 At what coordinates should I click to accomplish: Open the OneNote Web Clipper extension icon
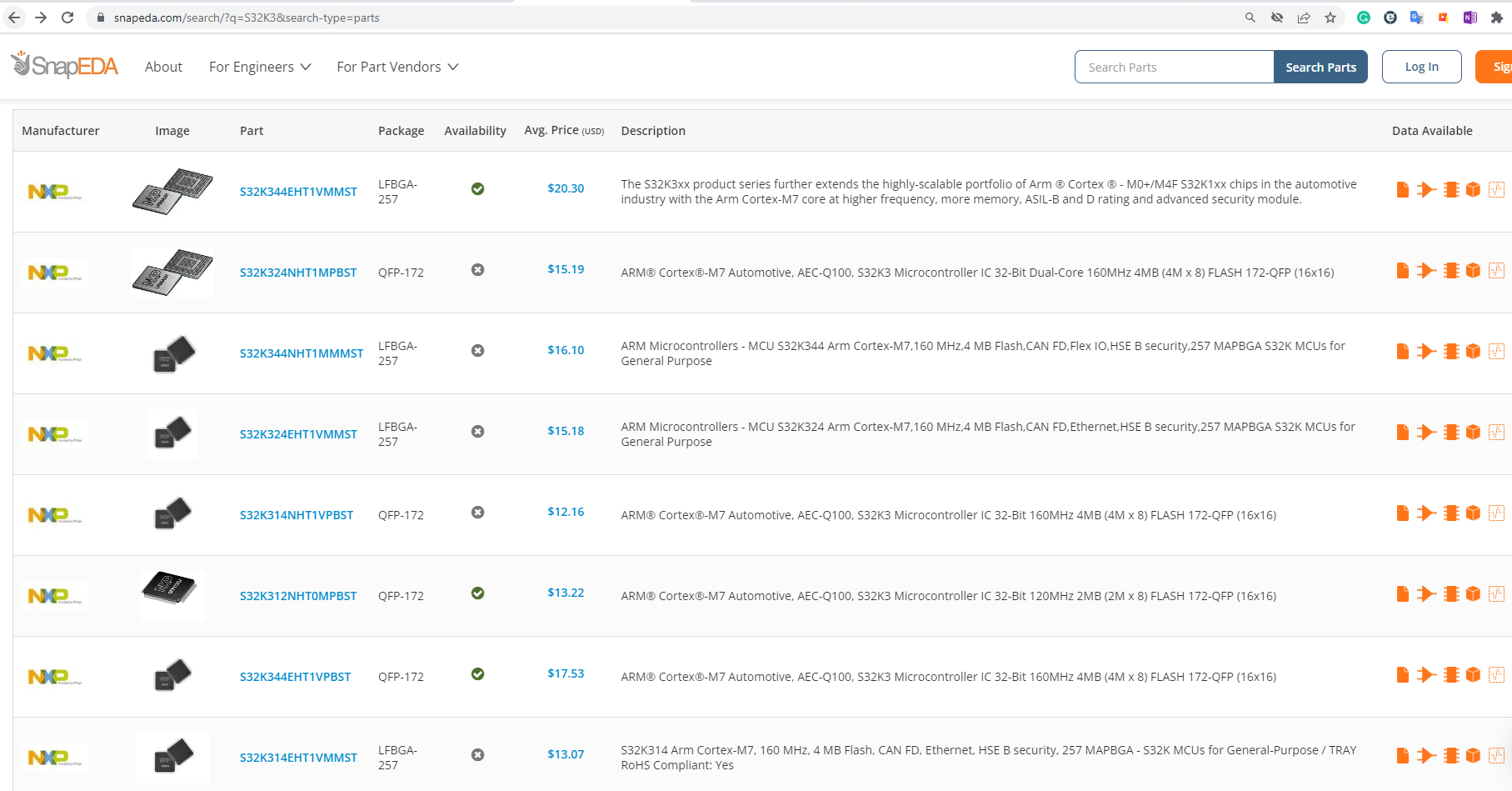(x=1470, y=17)
